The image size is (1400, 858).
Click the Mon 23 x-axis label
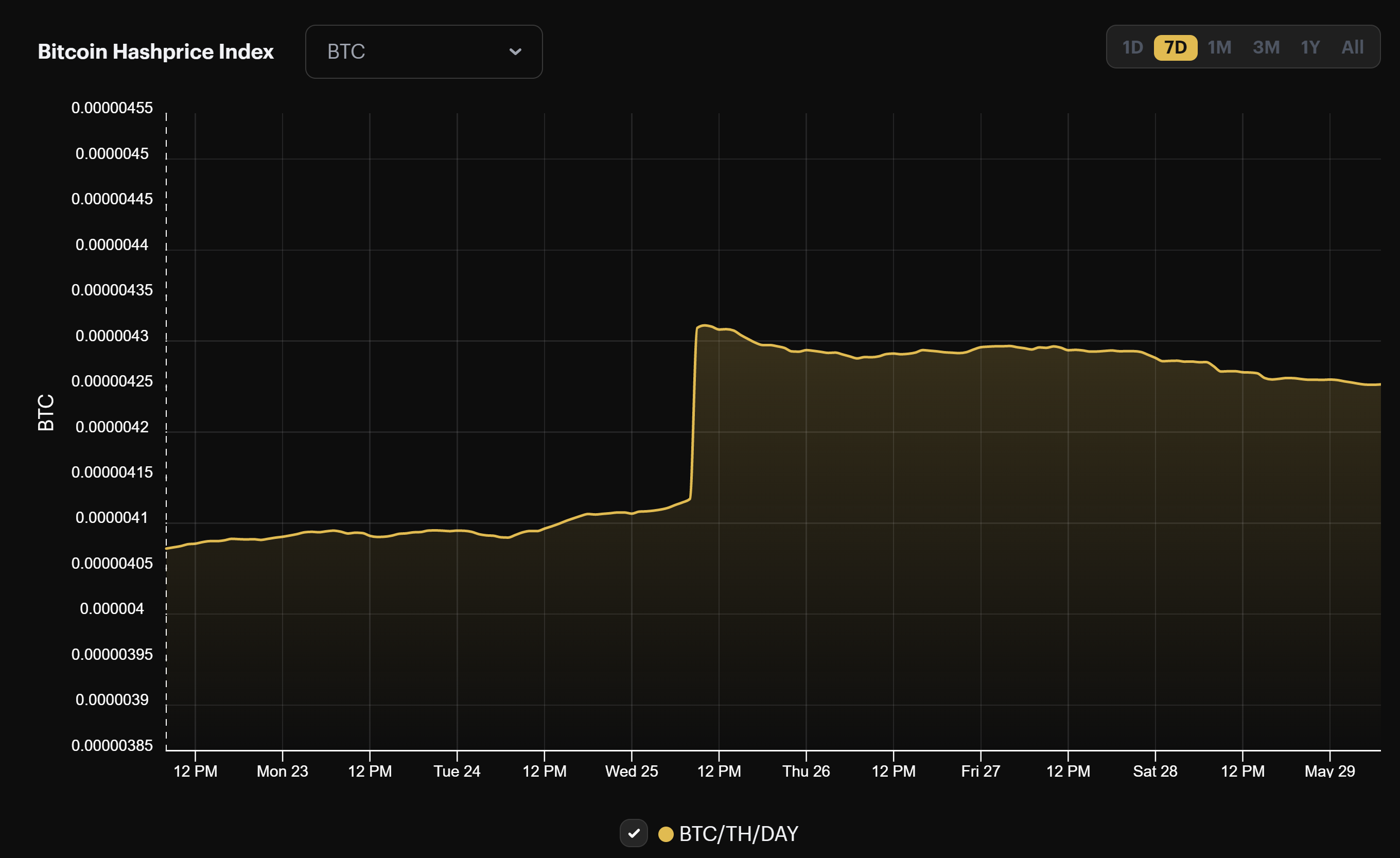[x=283, y=771]
